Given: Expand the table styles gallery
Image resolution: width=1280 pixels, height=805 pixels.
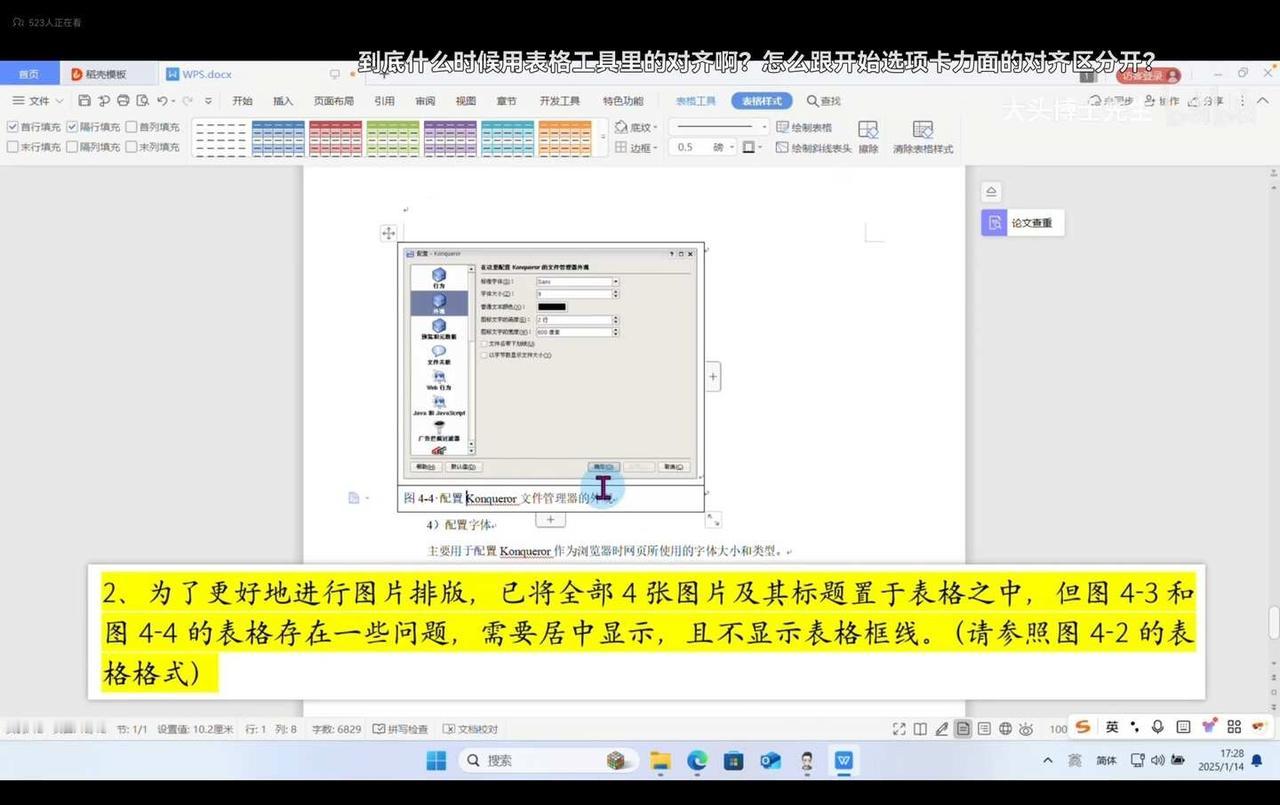Looking at the screenshot, I should [x=603, y=137].
